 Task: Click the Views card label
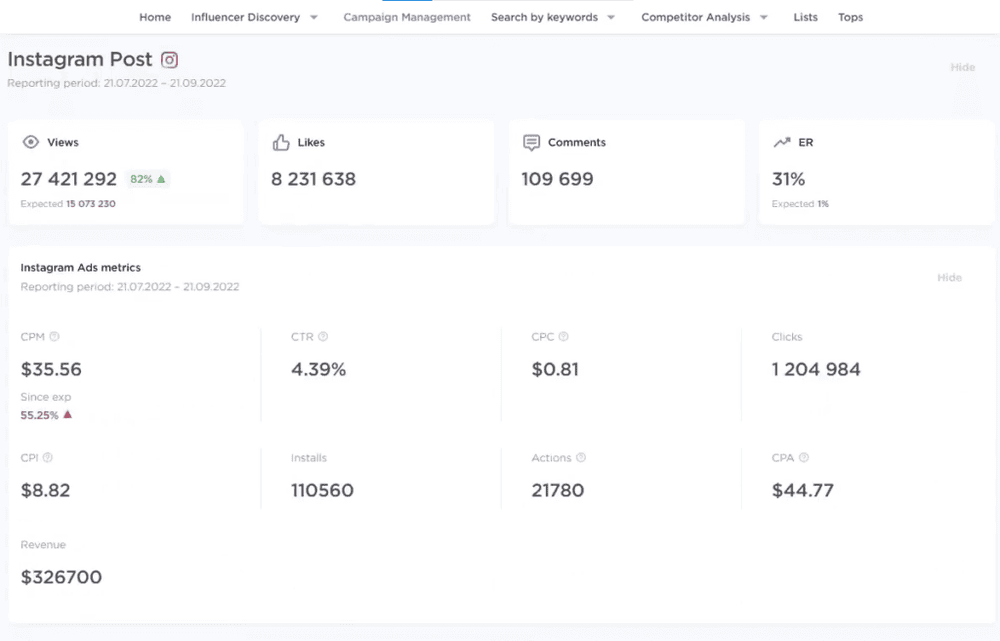click(x=63, y=142)
